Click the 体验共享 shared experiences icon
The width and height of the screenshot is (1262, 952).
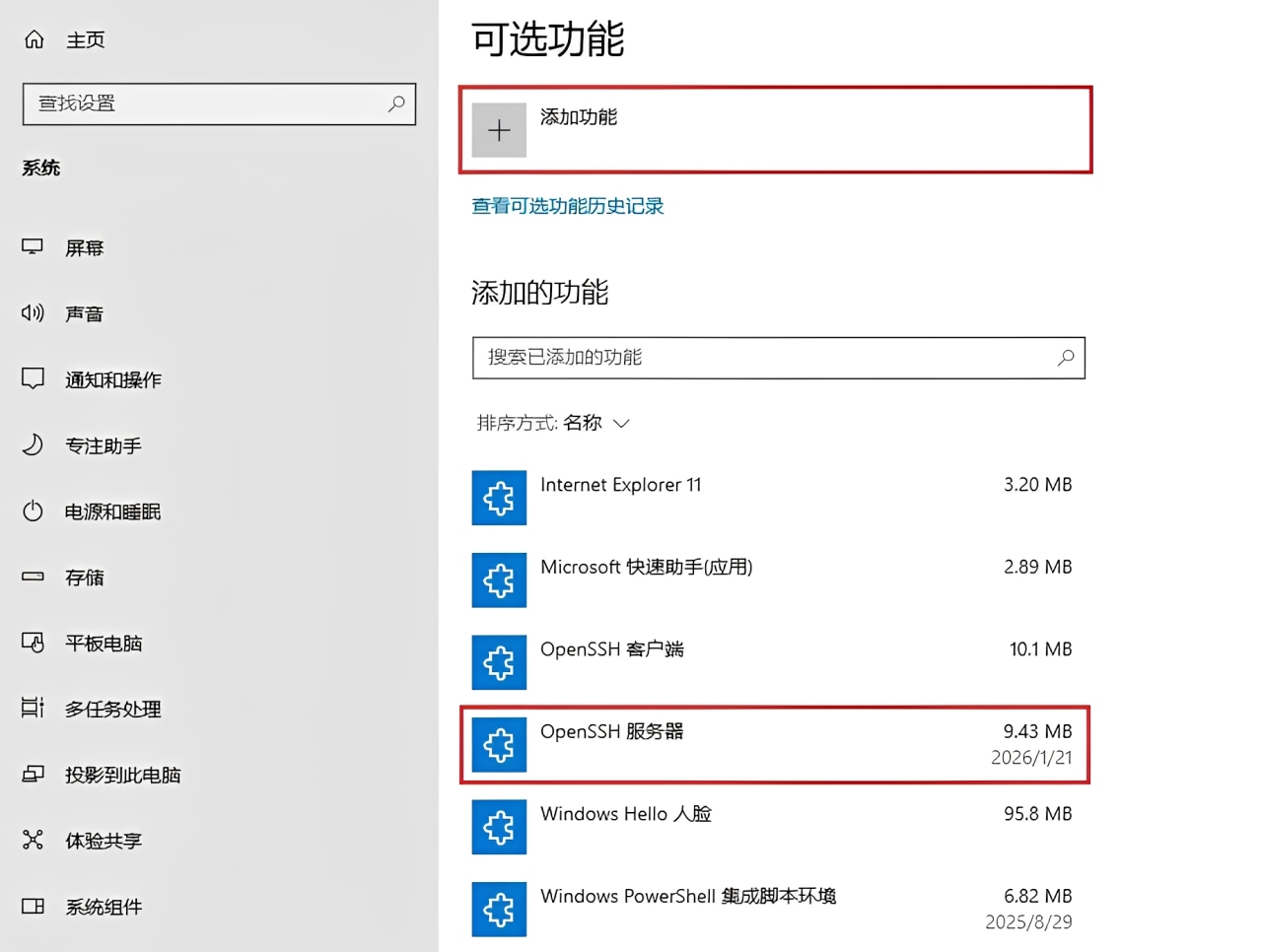coord(33,841)
